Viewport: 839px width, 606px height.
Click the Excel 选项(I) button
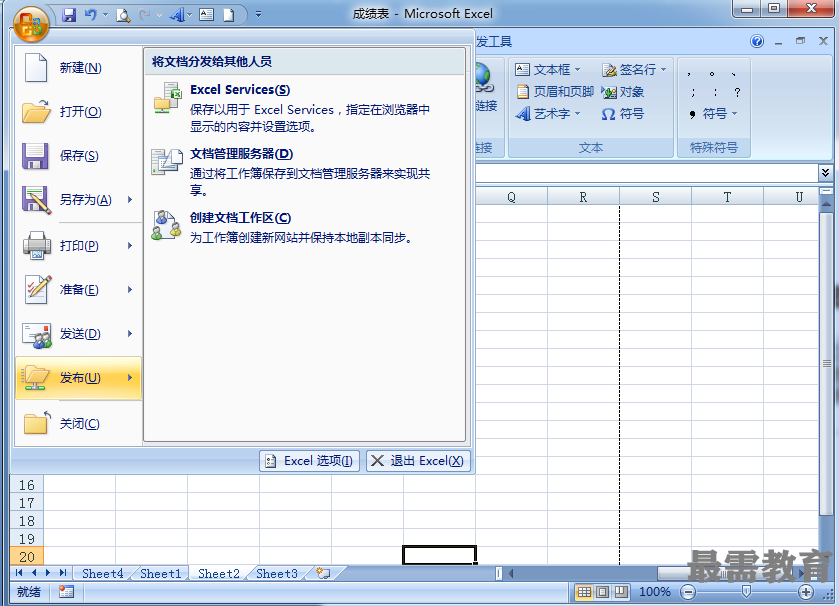tap(309, 461)
